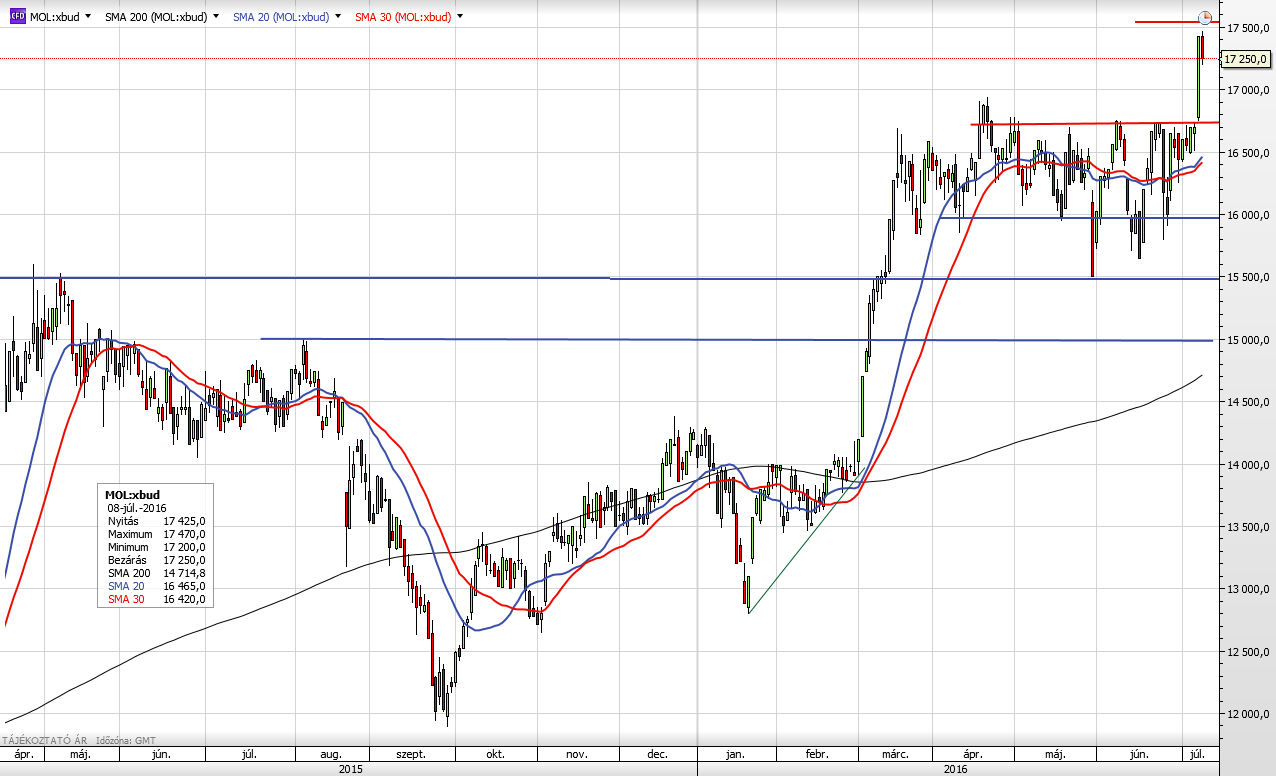The image size is (1276, 776).
Task: Click the CFD instrument icon
Action: (18, 17)
